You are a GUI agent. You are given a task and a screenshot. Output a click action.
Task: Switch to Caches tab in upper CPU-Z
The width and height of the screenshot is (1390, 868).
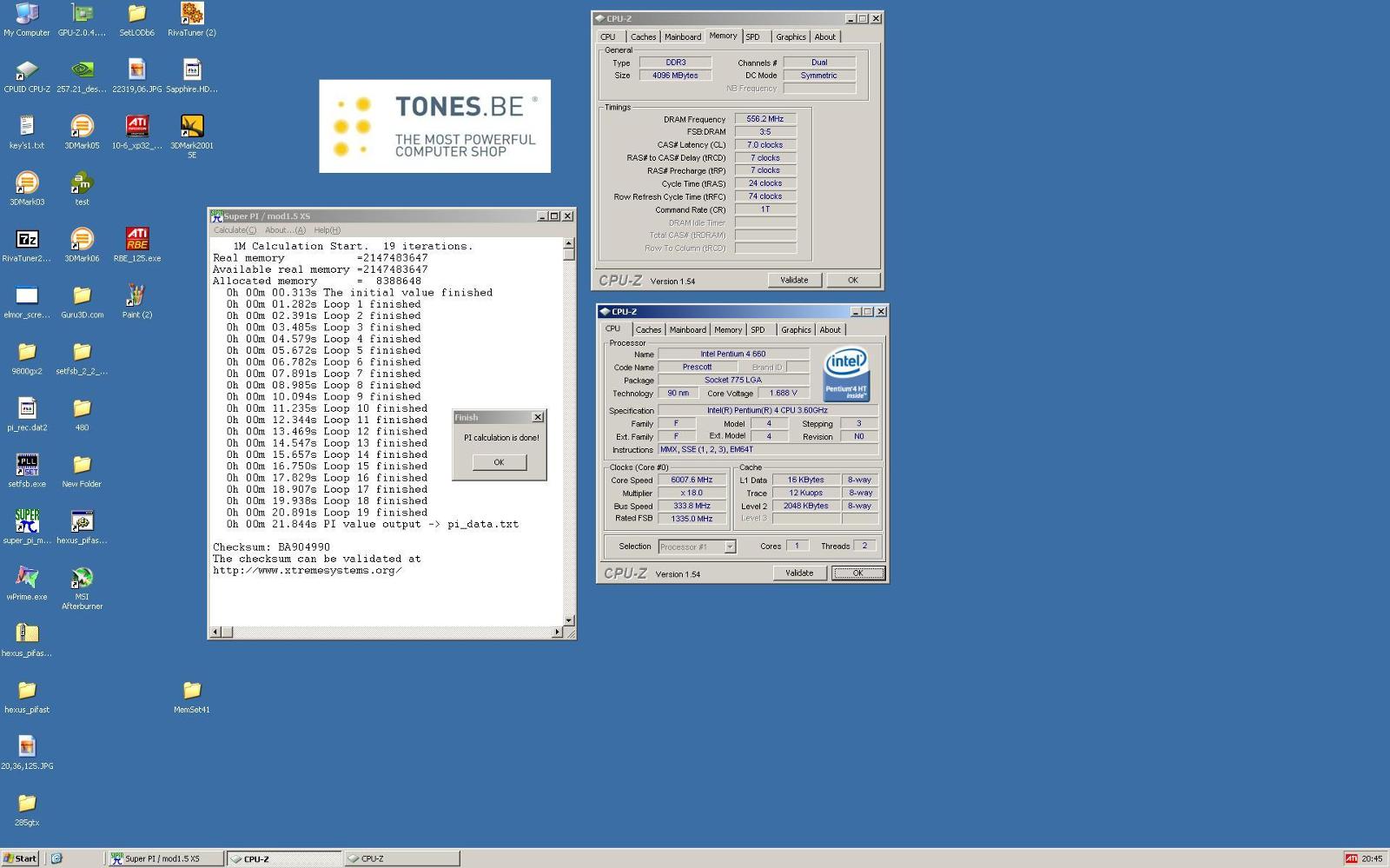tap(643, 36)
